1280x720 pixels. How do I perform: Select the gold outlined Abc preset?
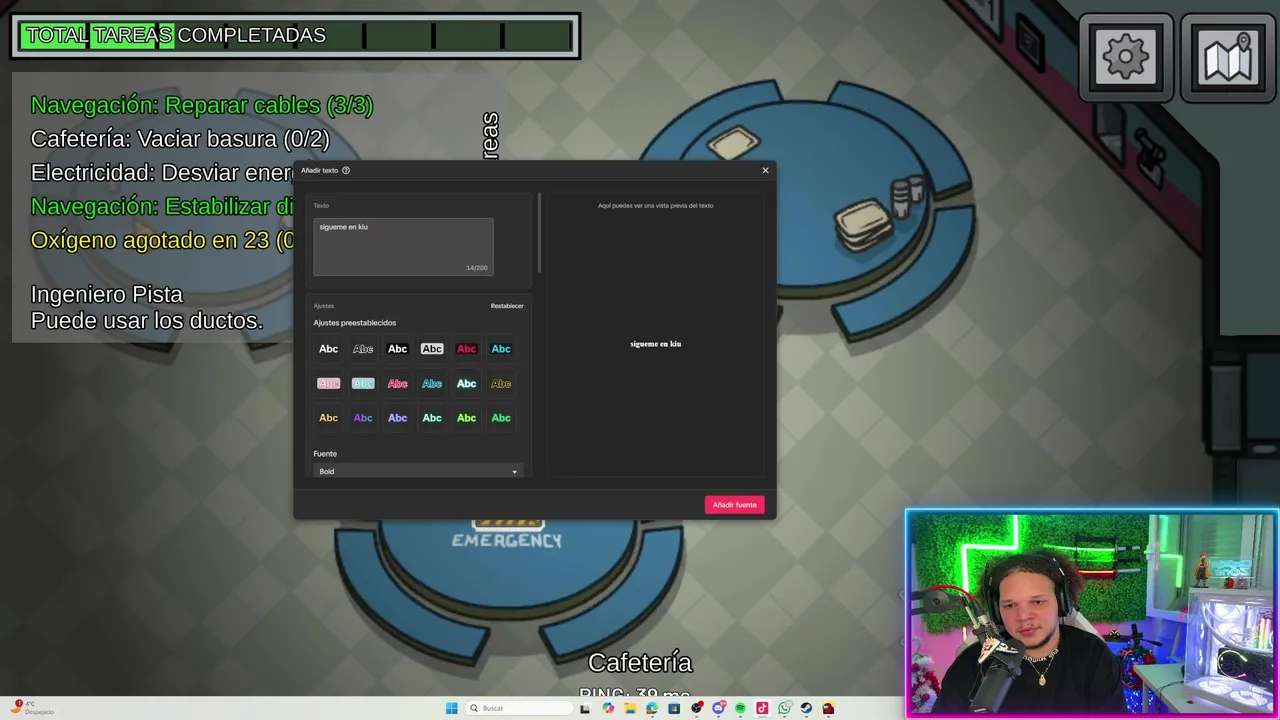point(501,383)
